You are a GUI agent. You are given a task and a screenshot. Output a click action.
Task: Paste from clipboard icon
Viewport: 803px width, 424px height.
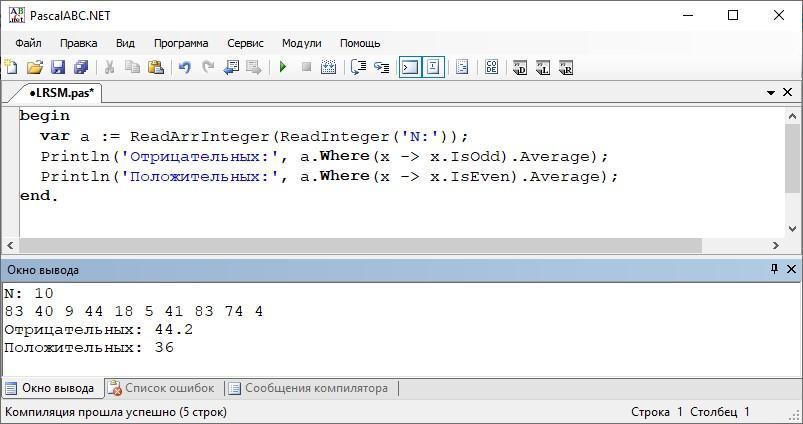tap(156, 67)
